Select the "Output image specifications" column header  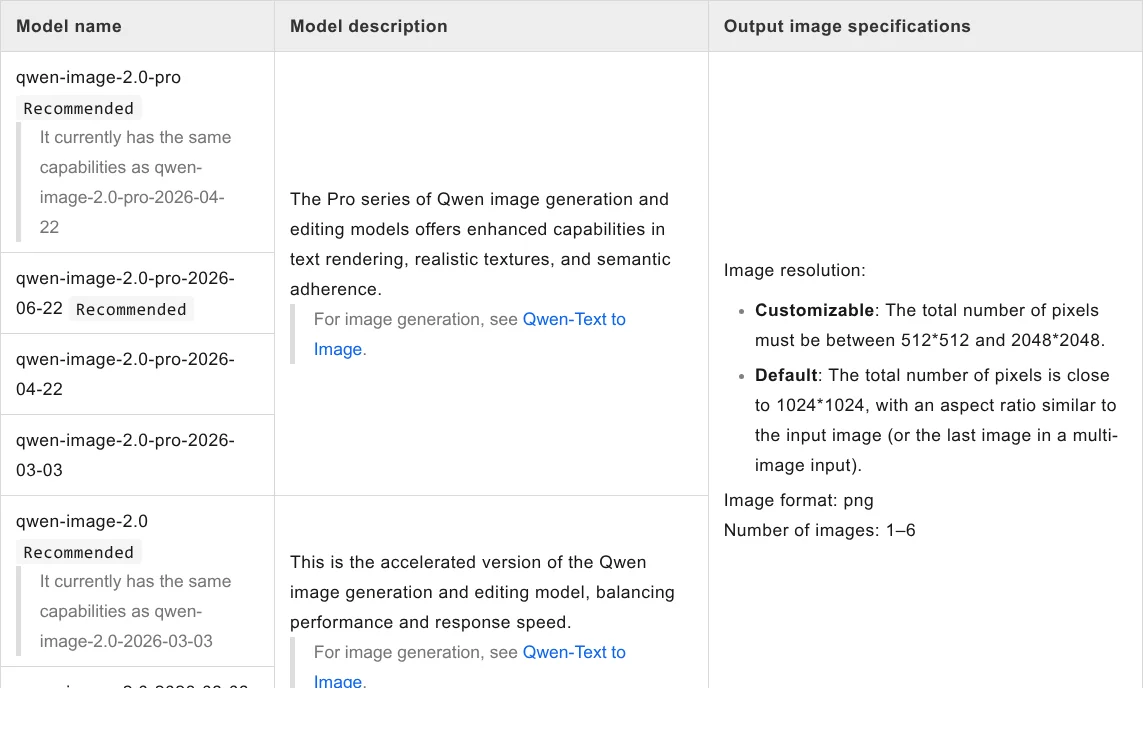coord(847,26)
